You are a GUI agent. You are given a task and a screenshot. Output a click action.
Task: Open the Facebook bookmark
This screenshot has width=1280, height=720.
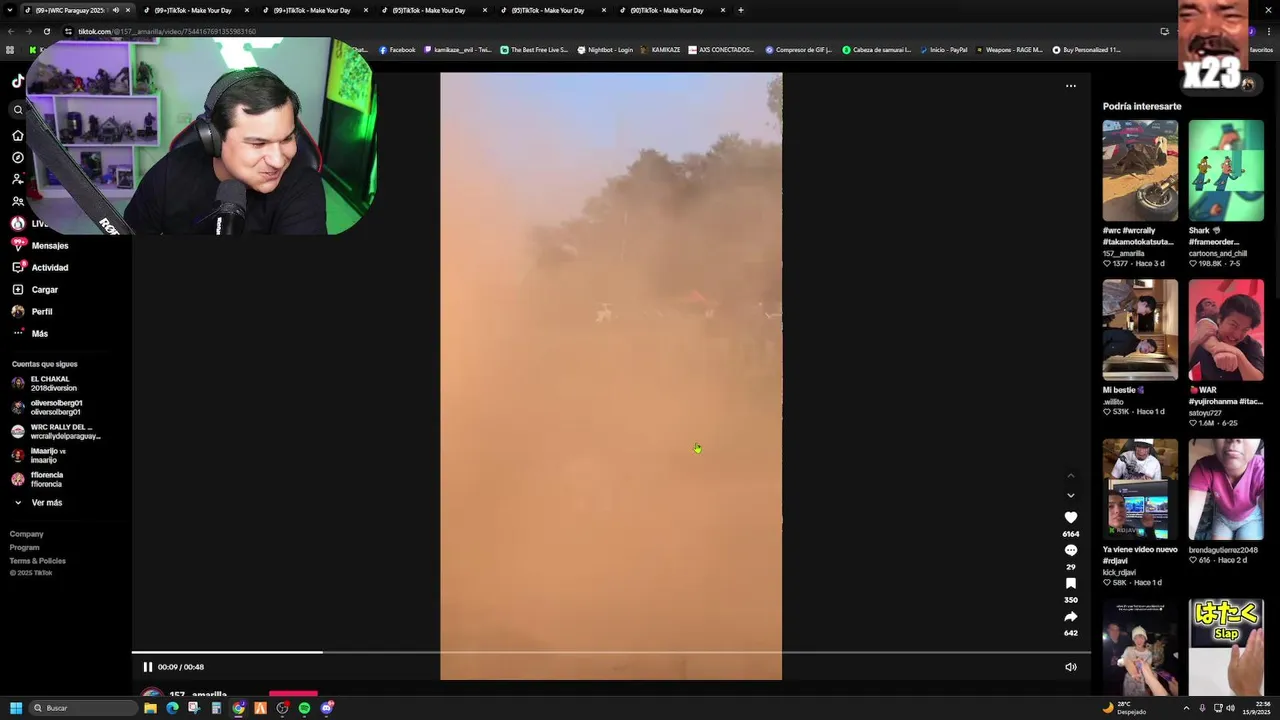tap(397, 50)
